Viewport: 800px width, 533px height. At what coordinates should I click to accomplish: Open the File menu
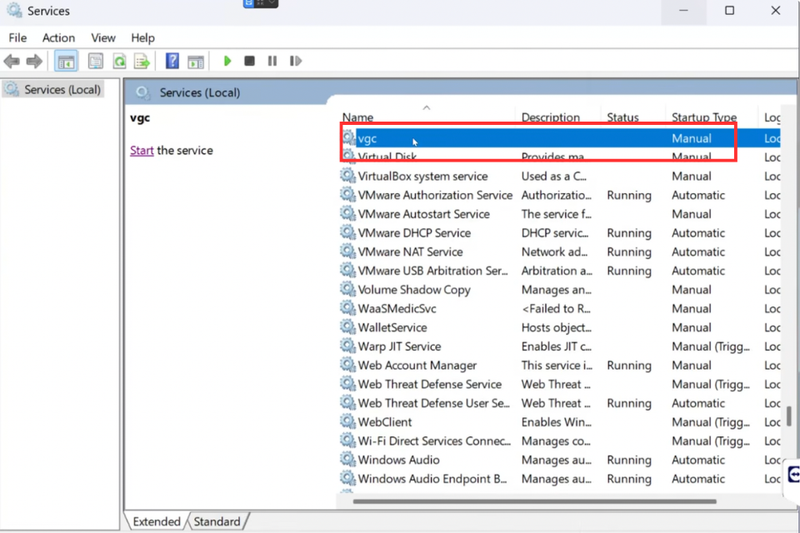tap(17, 38)
